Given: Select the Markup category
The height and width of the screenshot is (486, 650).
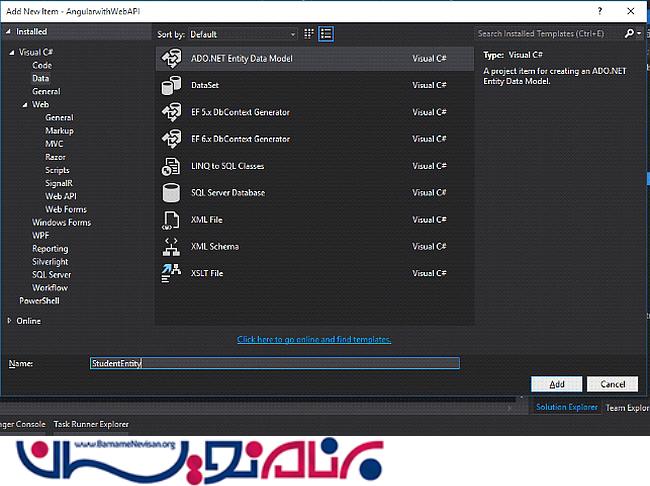Looking at the screenshot, I should tap(59, 131).
